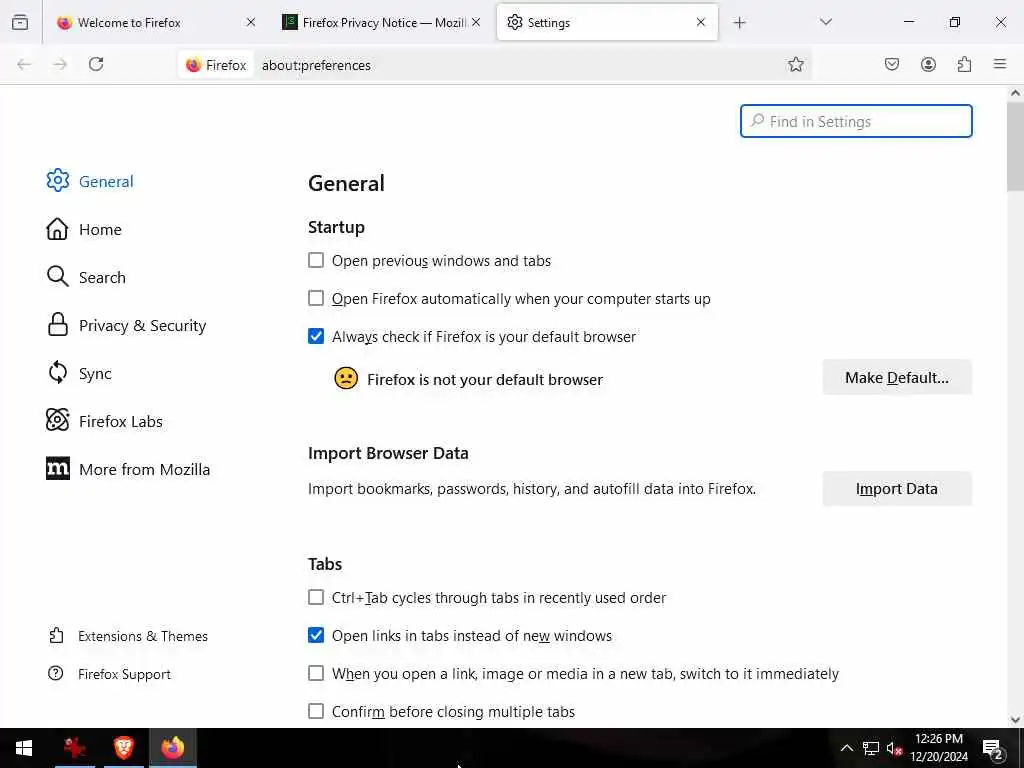Open the Firefox Labs category
Screen dimensions: 1024x768
pos(104,421)
